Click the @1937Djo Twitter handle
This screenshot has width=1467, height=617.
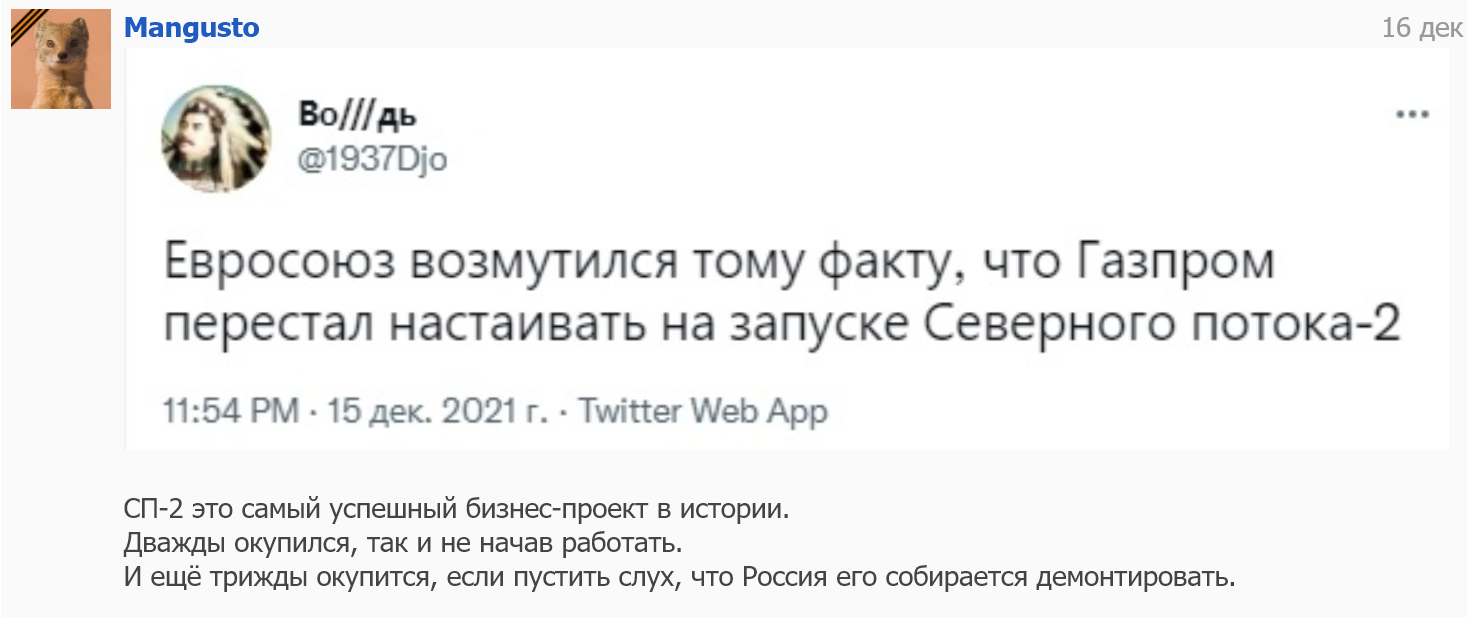tap(372, 159)
